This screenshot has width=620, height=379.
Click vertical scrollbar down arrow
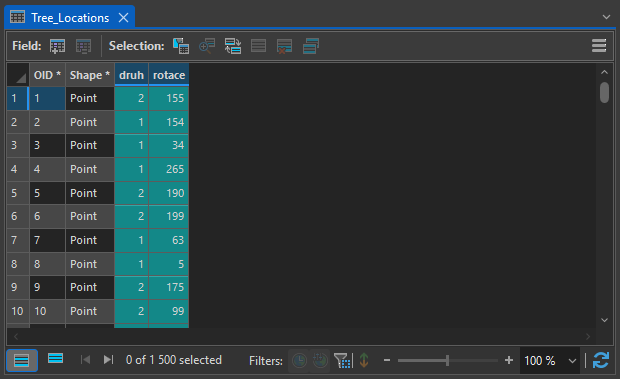(604, 320)
